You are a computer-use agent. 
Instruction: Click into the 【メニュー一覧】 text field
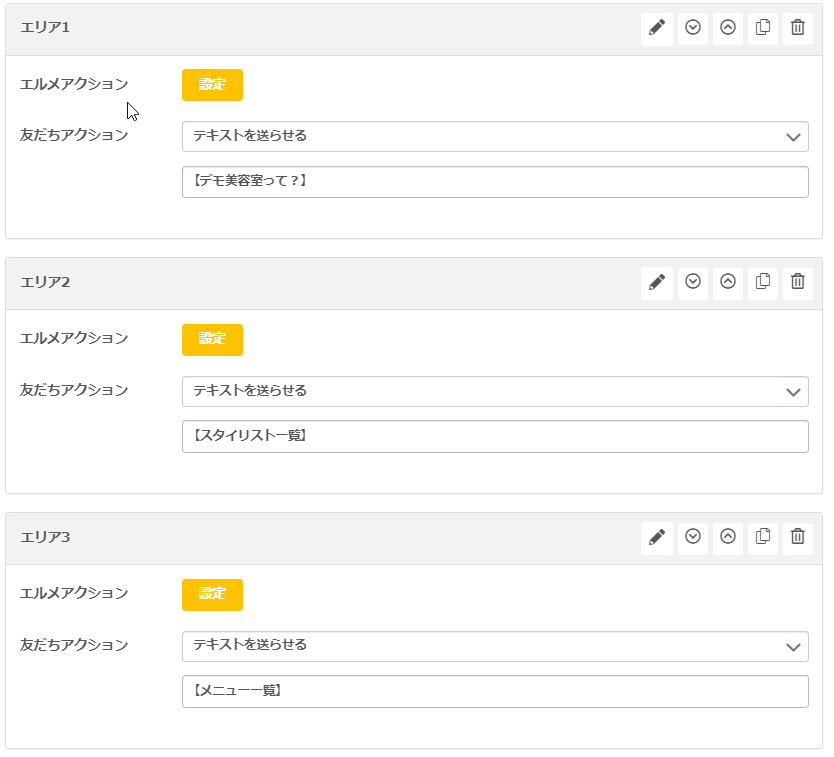coord(494,691)
